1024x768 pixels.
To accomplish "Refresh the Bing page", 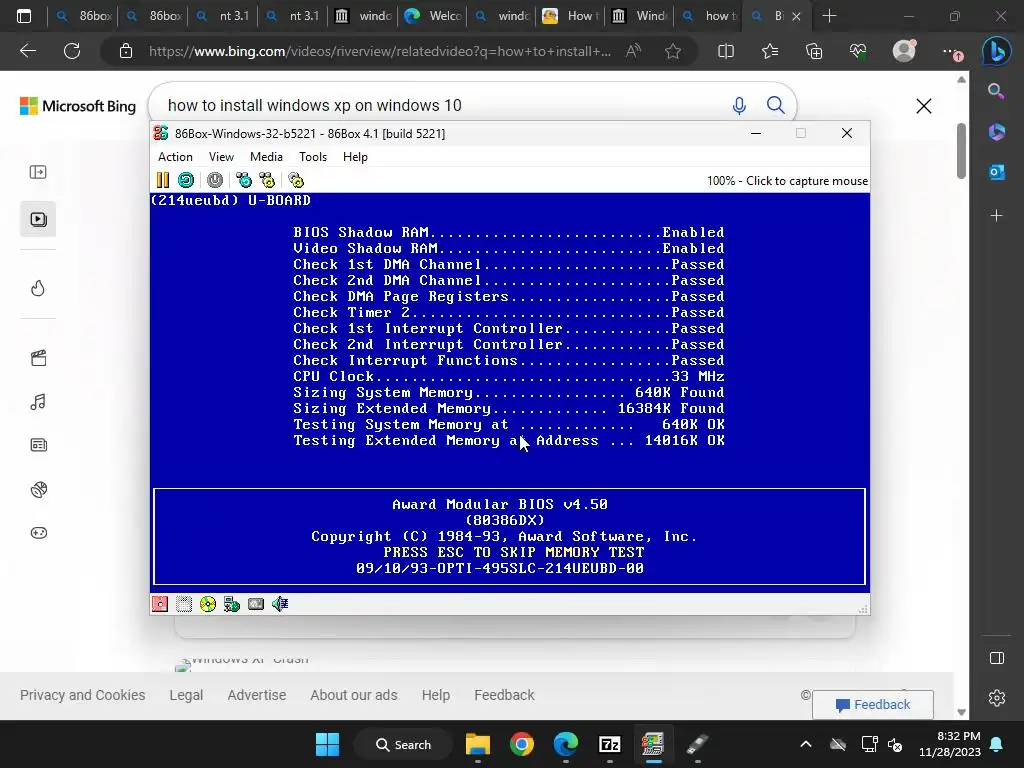I will click(x=72, y=51).
